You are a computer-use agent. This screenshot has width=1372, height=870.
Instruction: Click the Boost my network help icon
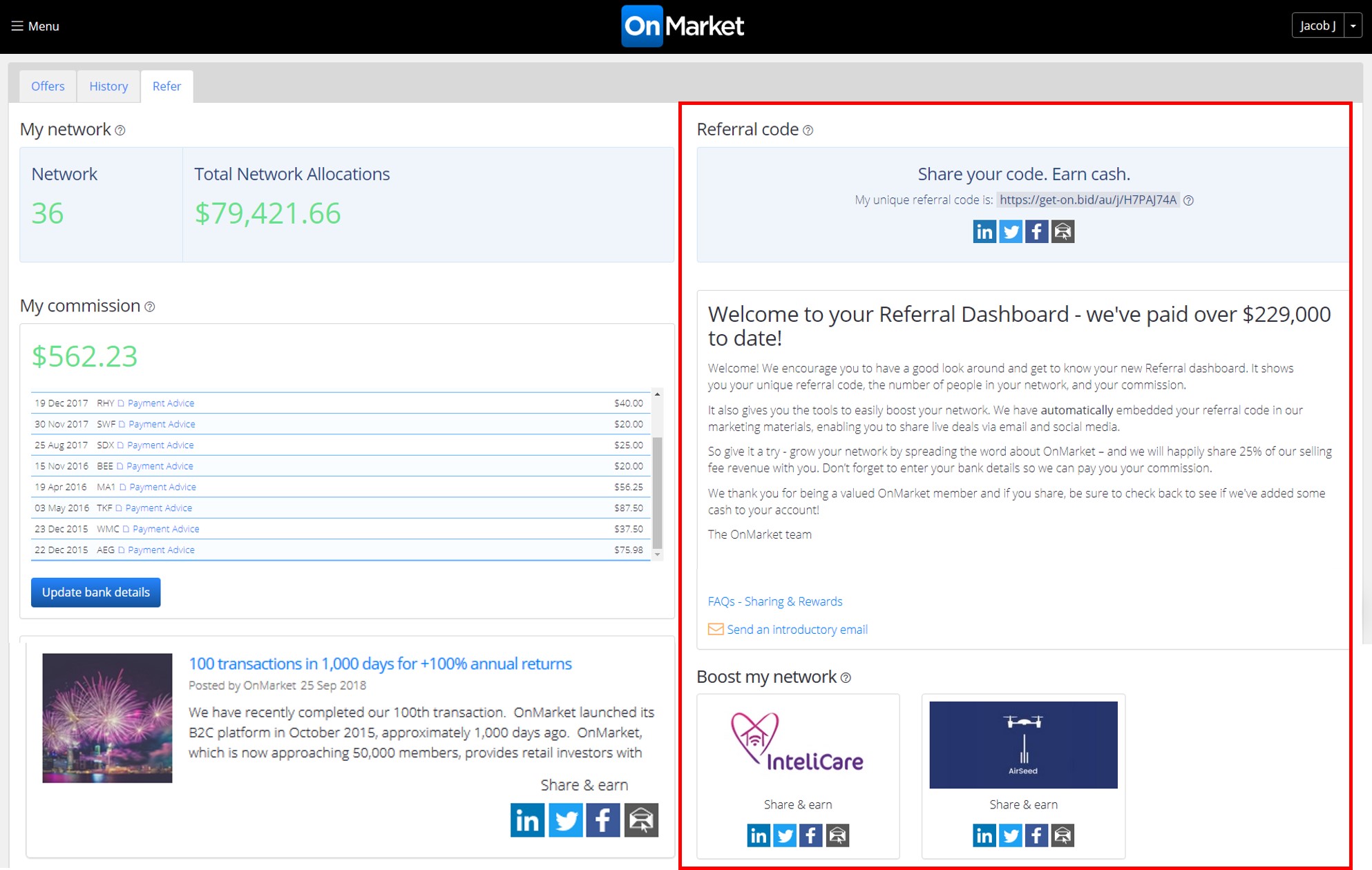tap(846, 678)
